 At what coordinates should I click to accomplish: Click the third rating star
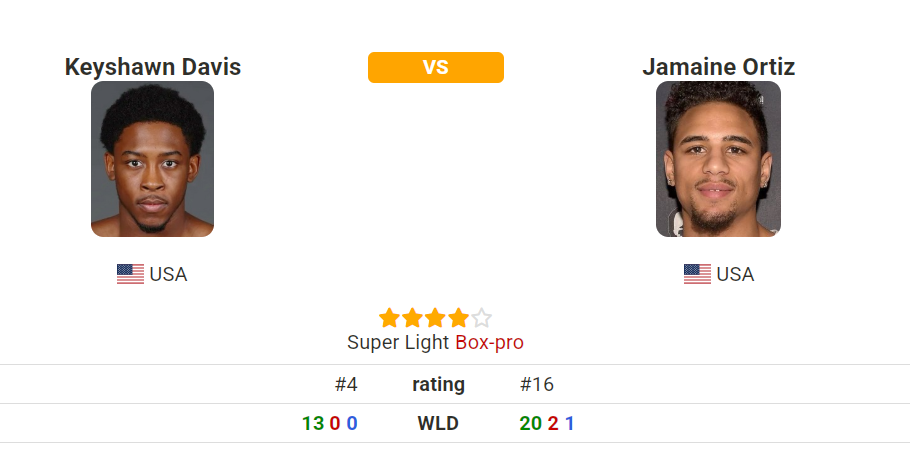coord(435,319)
